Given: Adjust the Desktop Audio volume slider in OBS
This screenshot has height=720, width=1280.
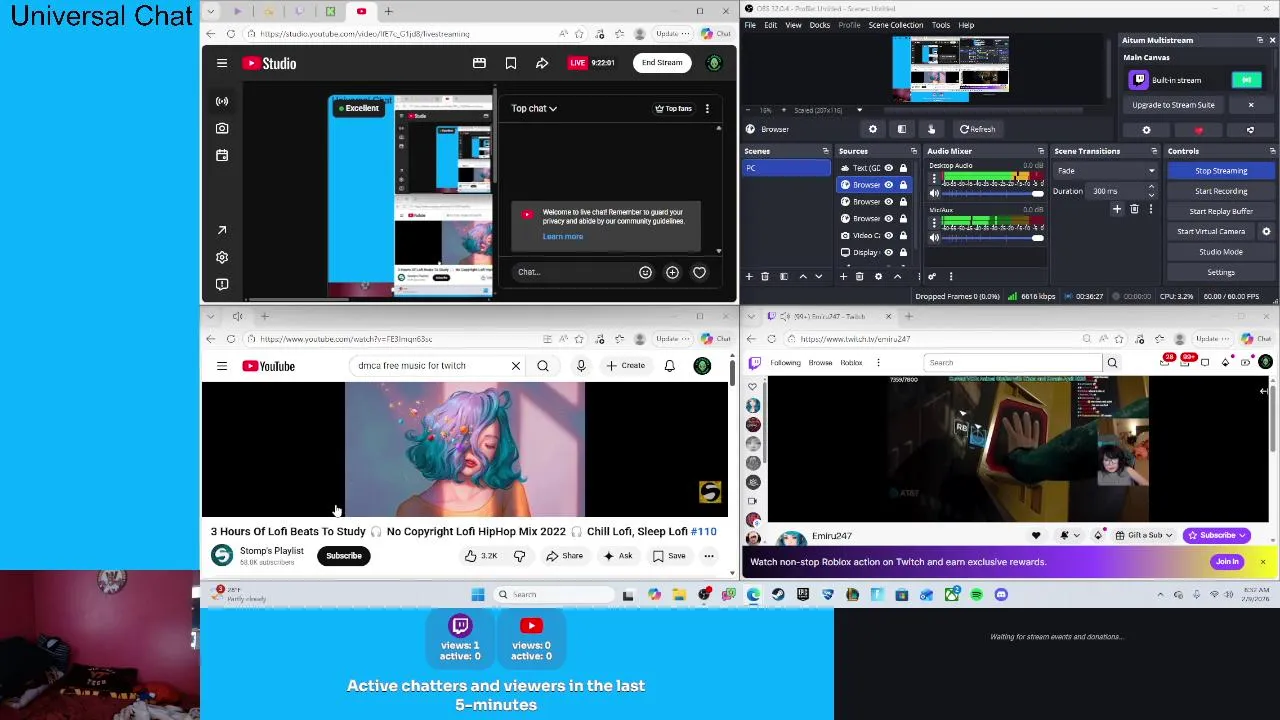Looking at the screenshot, I should pos(991,194).
